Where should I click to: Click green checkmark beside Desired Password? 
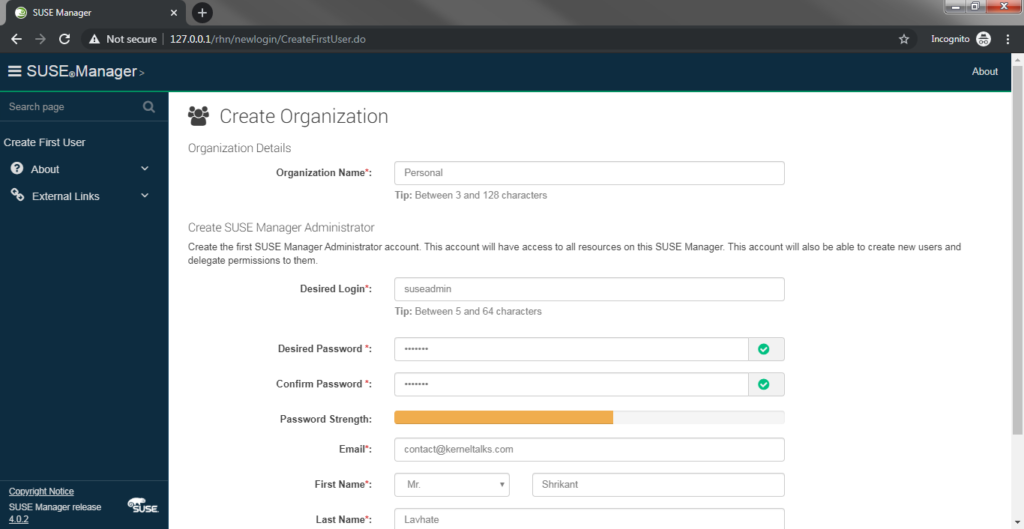click(x=763, y=349)
